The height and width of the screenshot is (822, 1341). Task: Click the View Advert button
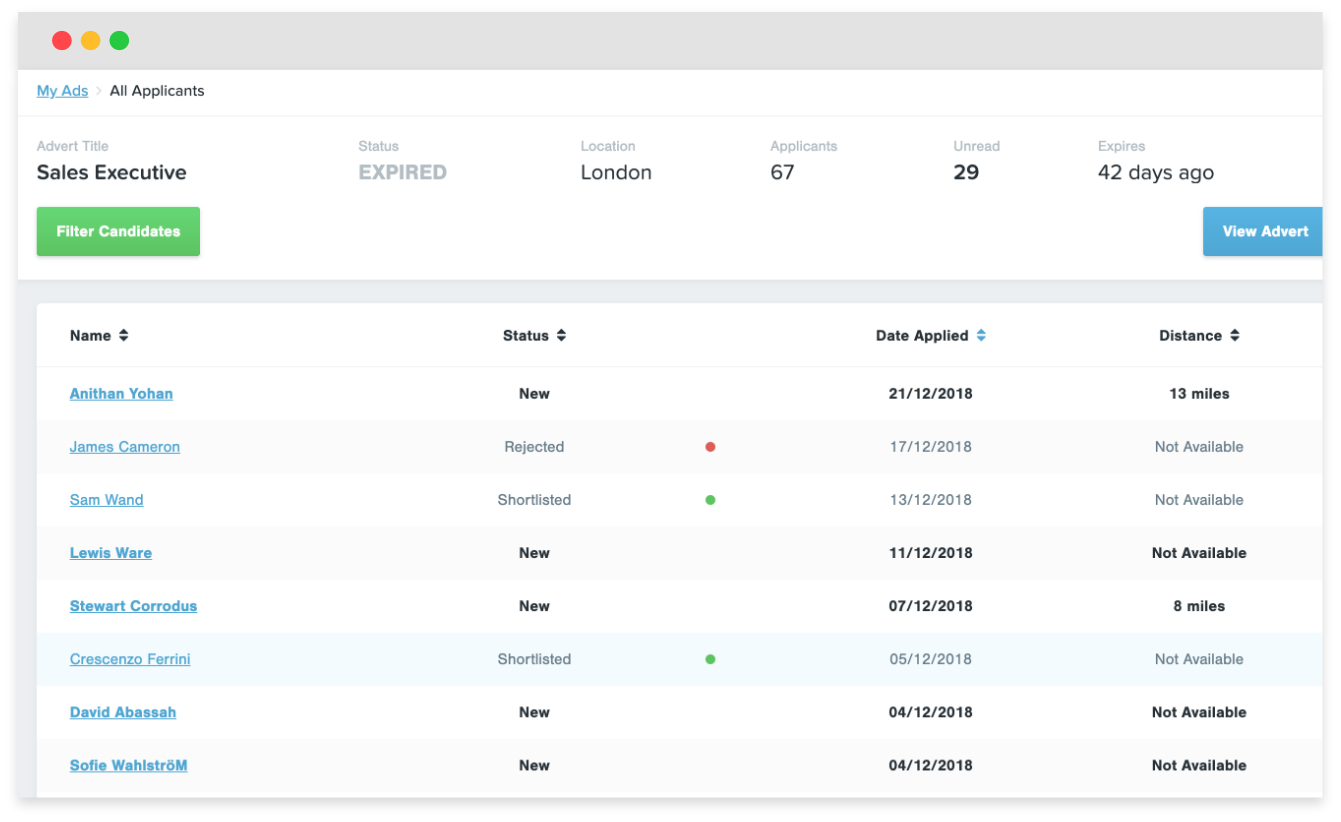coord(1264,231)
